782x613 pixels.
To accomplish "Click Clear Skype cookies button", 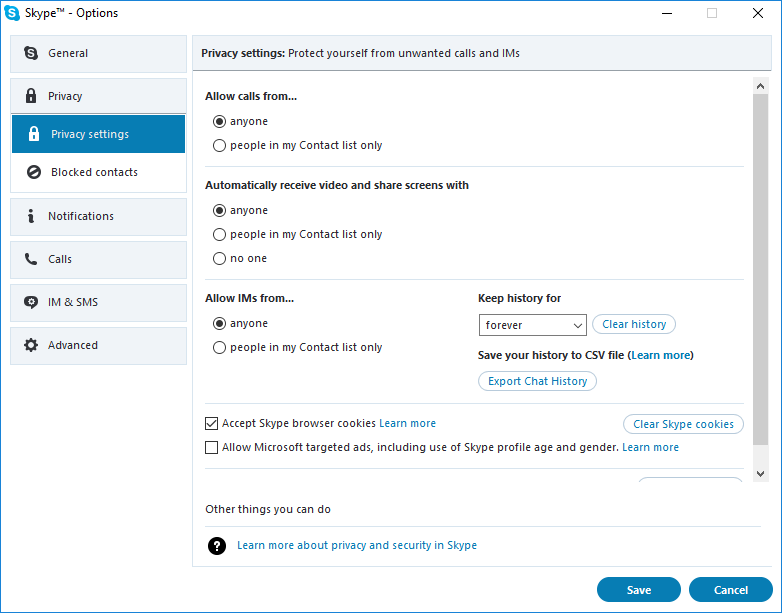I will (683, 424).
